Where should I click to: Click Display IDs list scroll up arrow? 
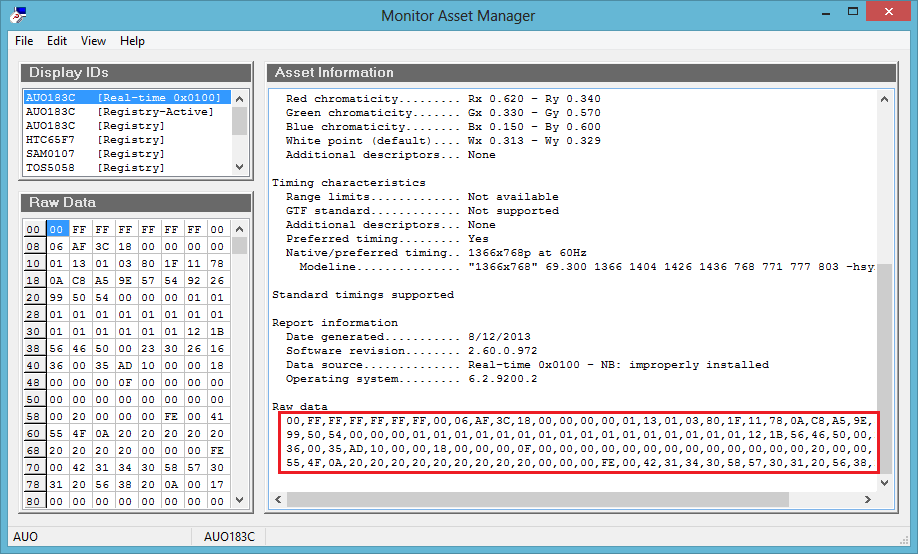(x=239, y=98)
